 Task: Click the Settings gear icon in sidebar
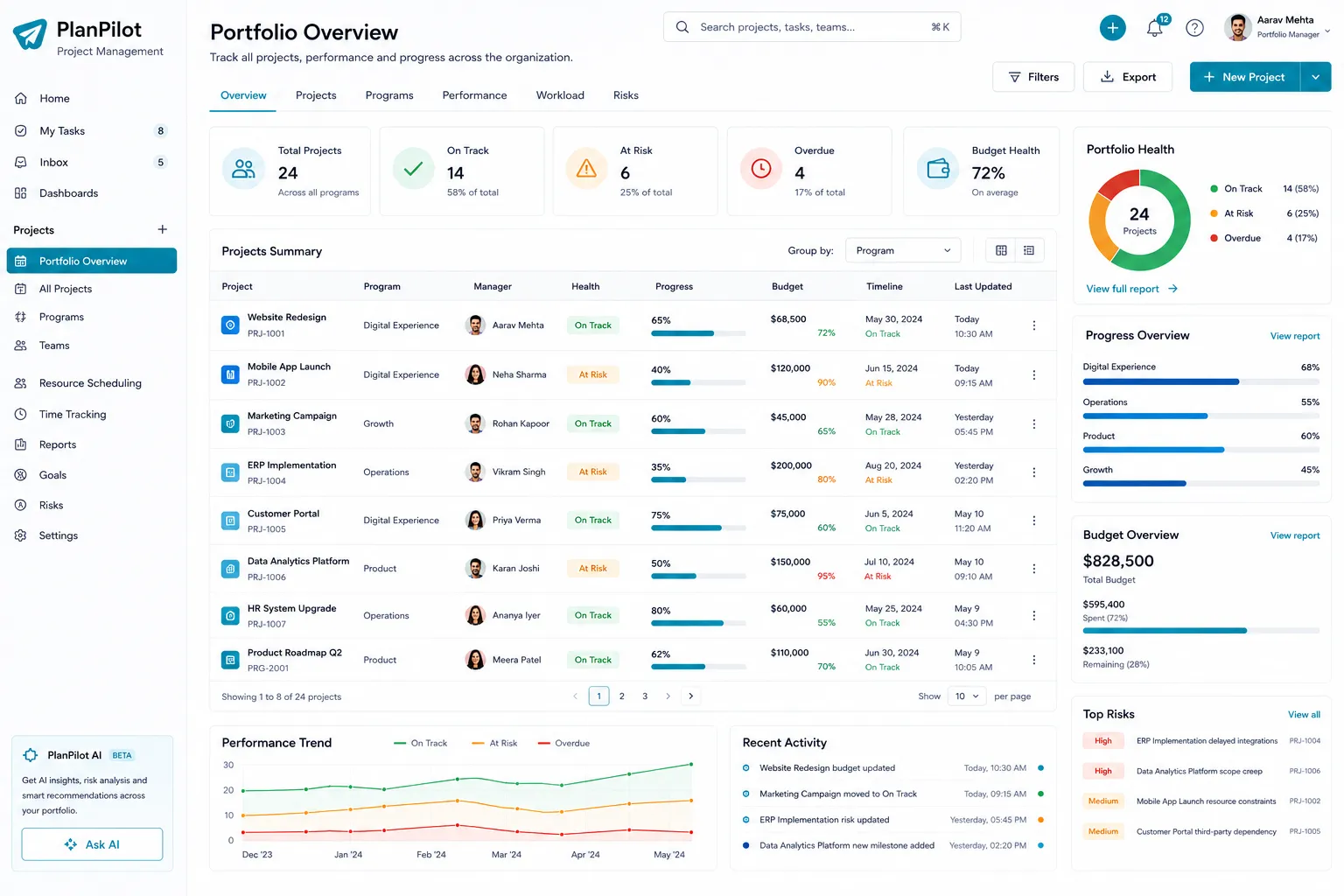tap(21, 535)
